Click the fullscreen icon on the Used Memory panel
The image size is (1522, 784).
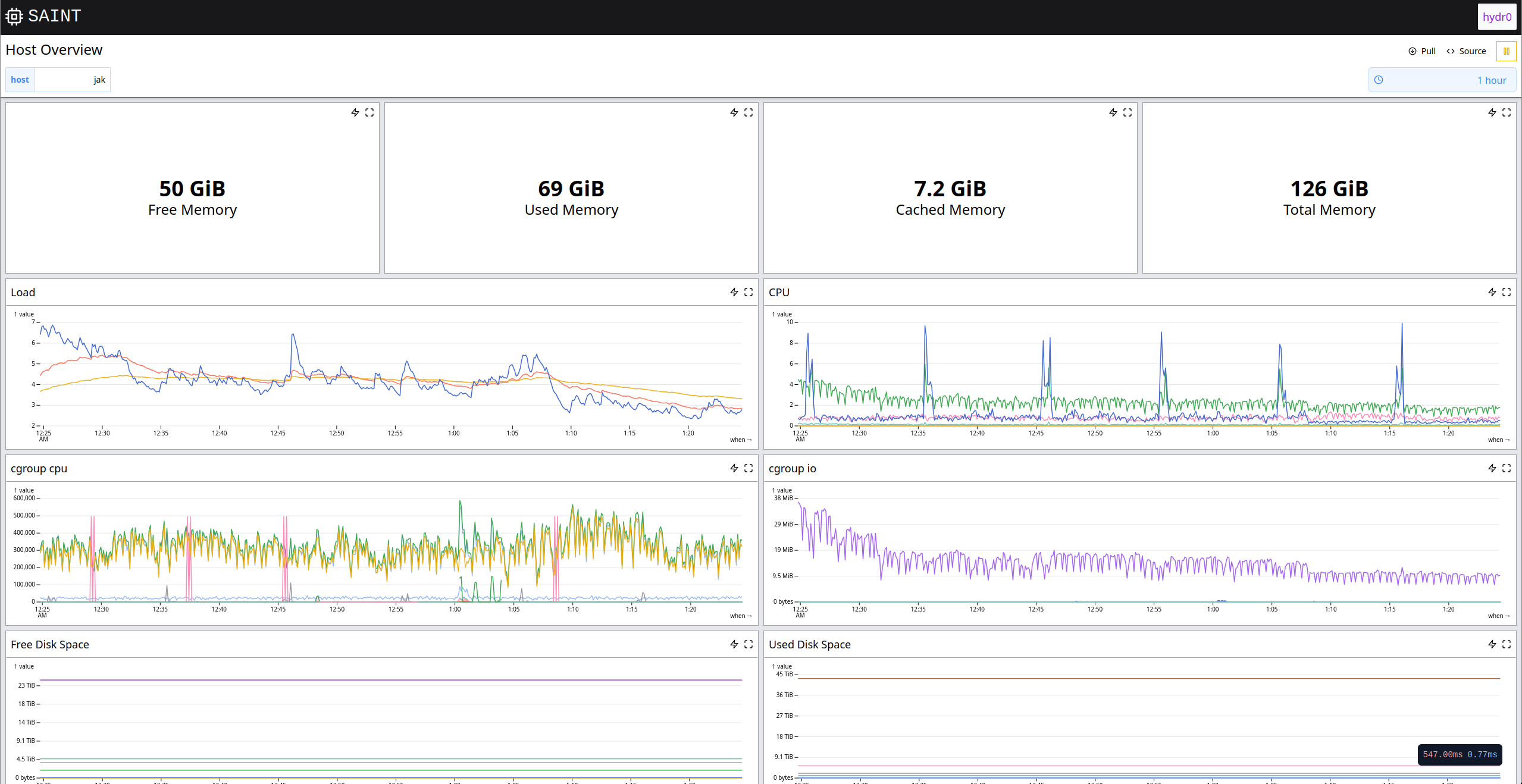click(749, 112)
